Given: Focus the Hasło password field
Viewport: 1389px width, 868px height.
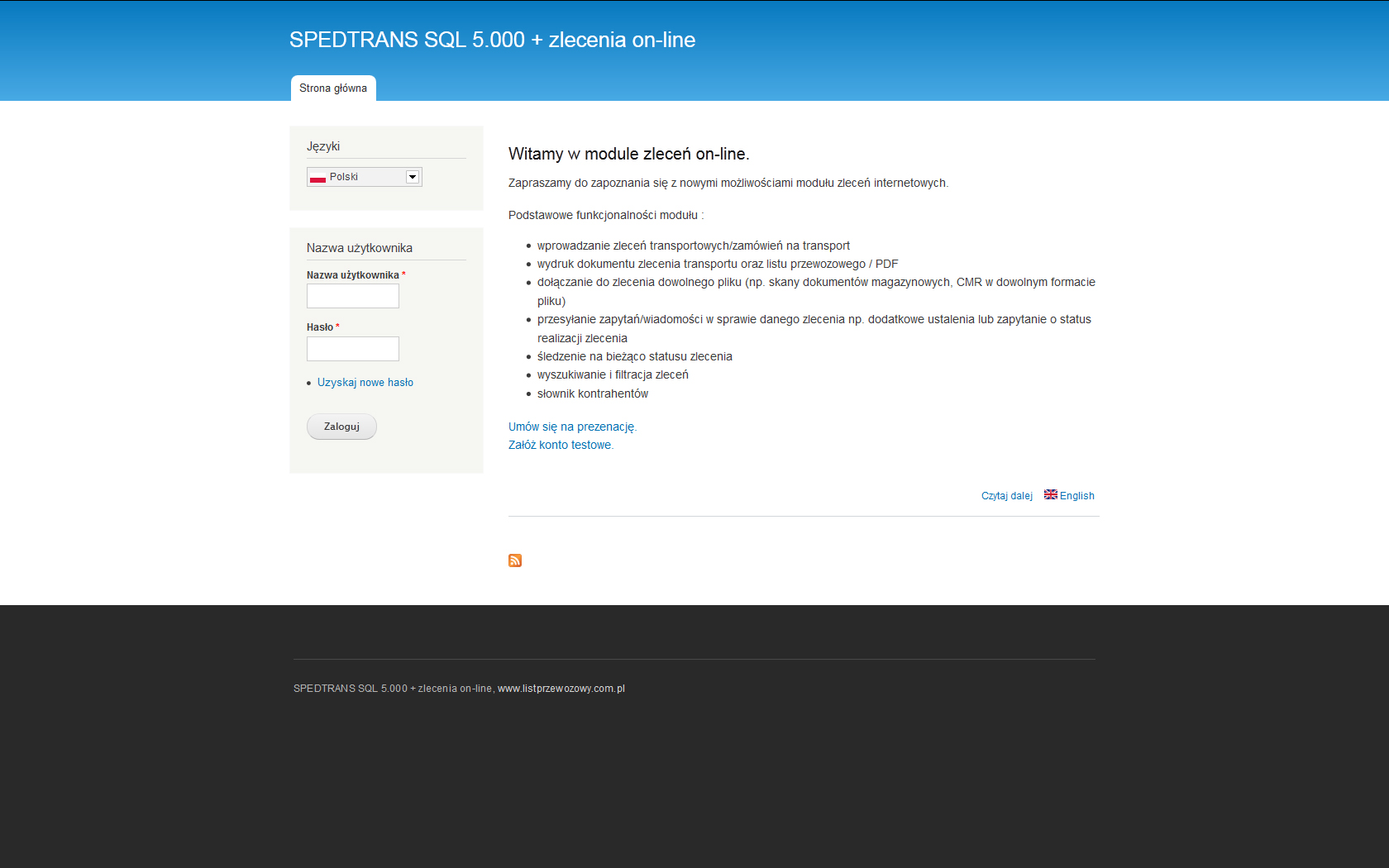Looking at the screenshot, I should point(353,349).
